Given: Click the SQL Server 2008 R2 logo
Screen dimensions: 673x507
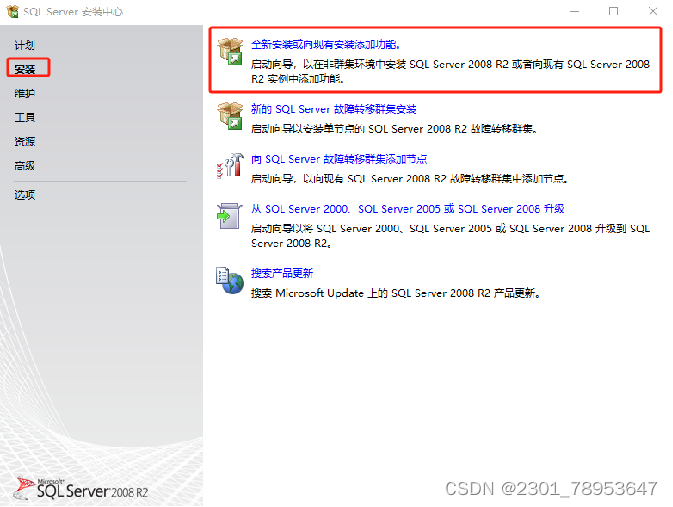Looking at the screenshot, I should click(82, 488).
